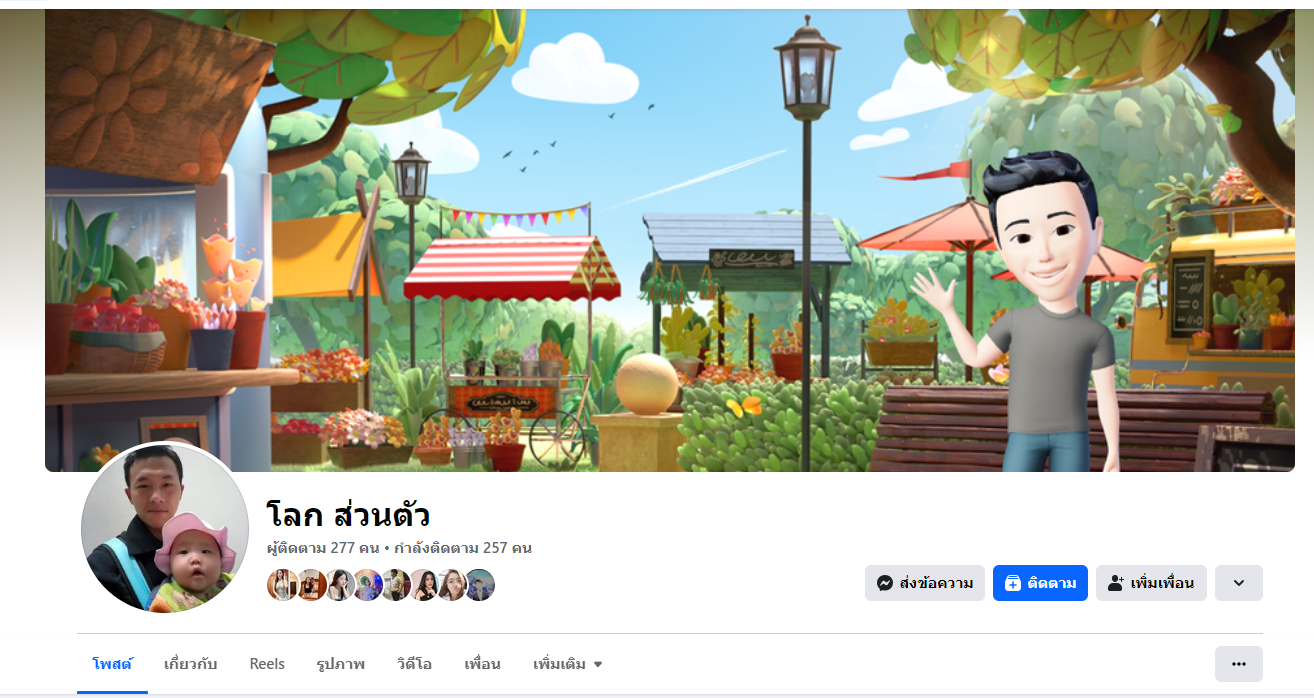
Task: Open the Reels tab
Action: [x=267, y=664]
